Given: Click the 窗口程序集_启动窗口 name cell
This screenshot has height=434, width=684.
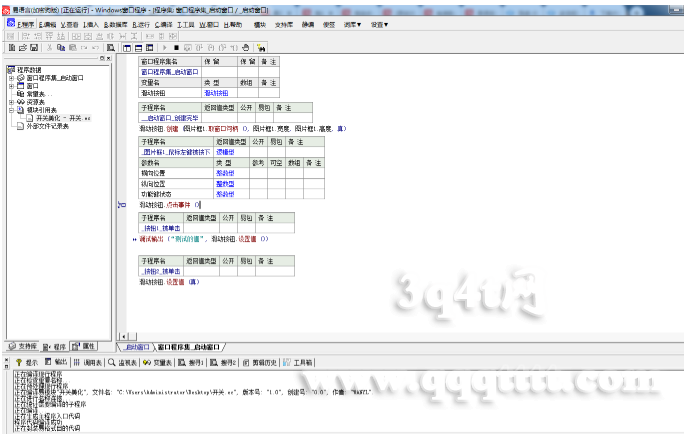Looking at the screenshot, I should click(170, 72).
